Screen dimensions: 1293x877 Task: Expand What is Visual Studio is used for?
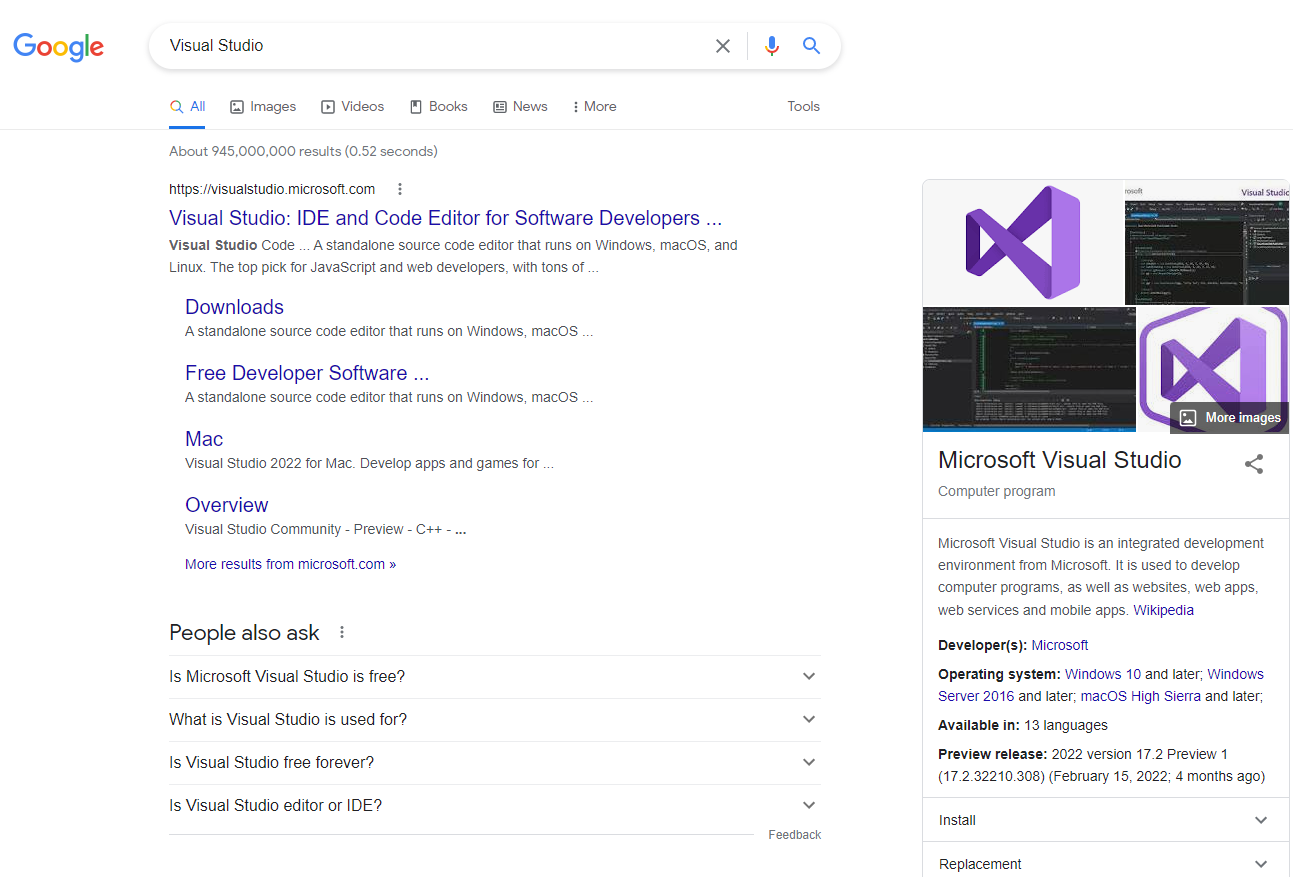point(495,720)
